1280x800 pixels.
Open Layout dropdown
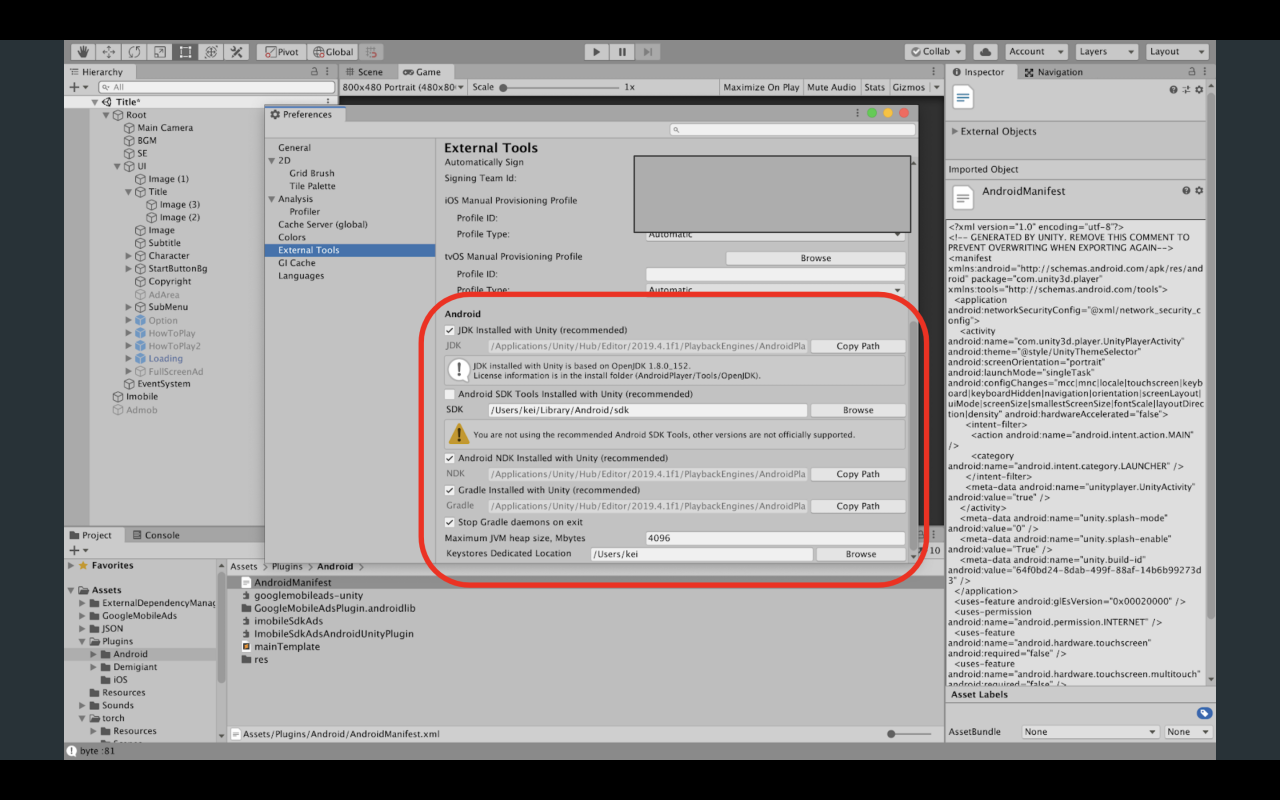click(x=1176, y=52)
